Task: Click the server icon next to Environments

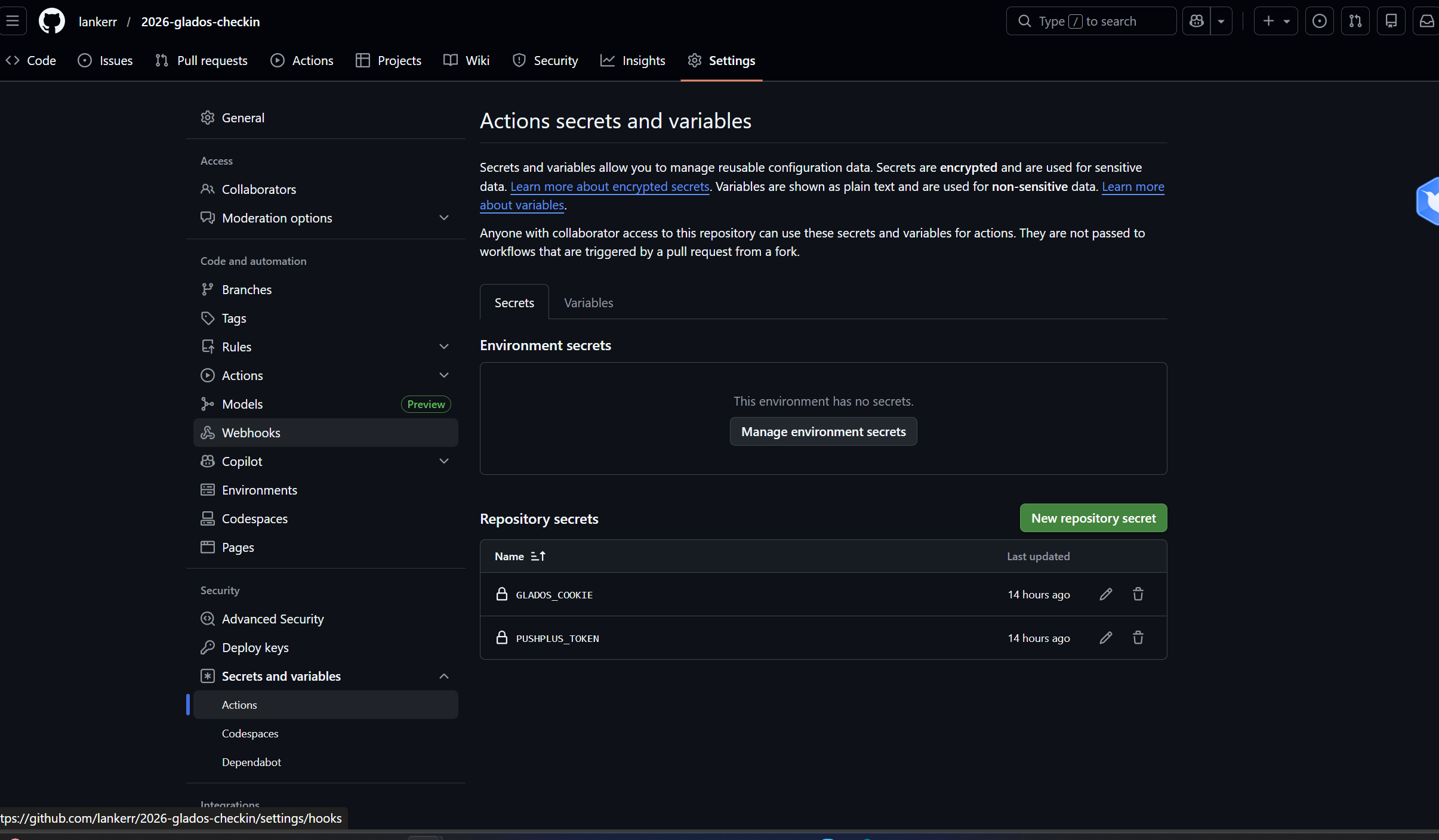Action: click(208, 490)
